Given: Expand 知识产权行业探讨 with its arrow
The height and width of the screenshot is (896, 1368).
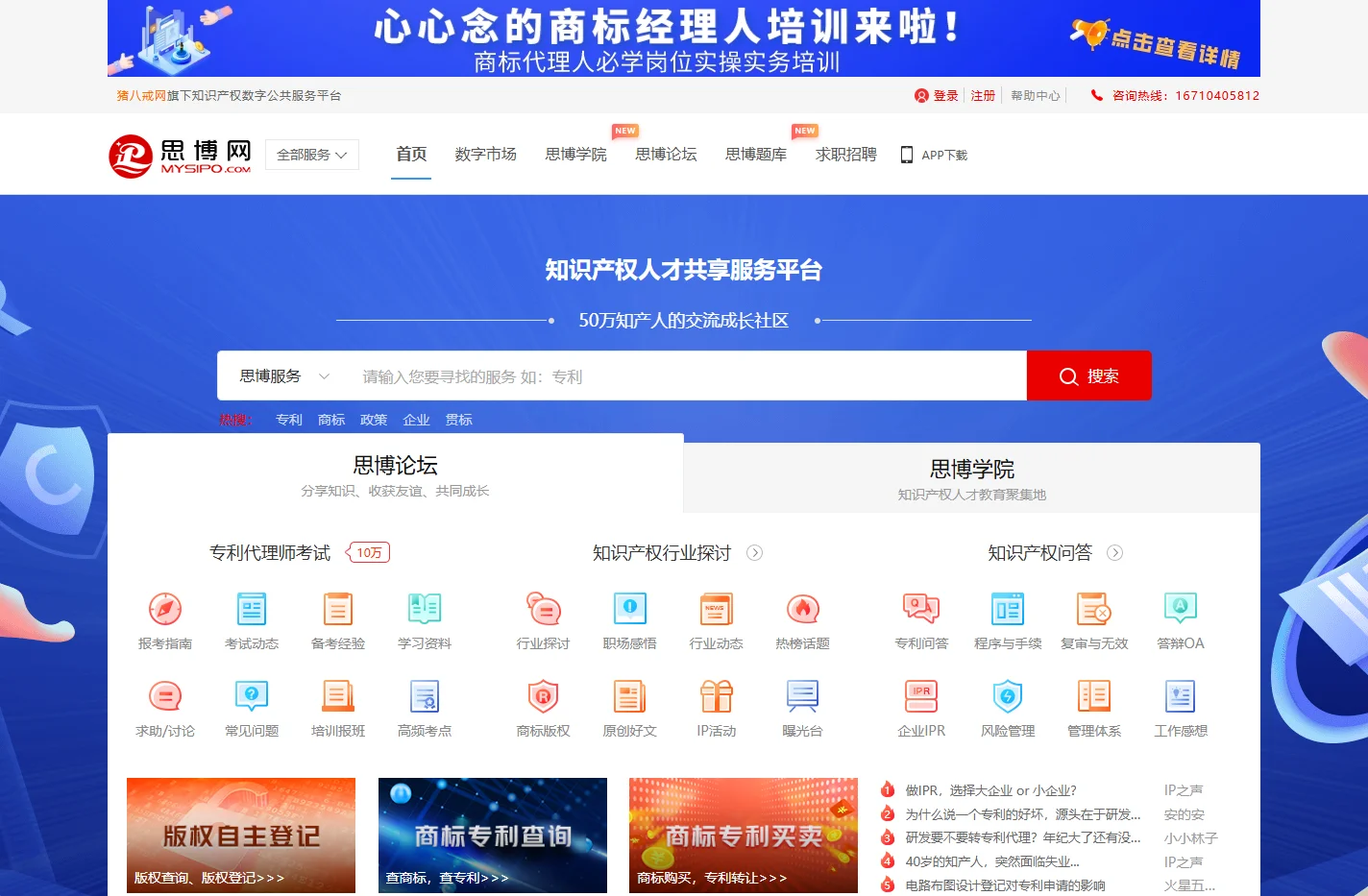Looking at the screenshot, I should pyautogui.click(x=755, y=552).
